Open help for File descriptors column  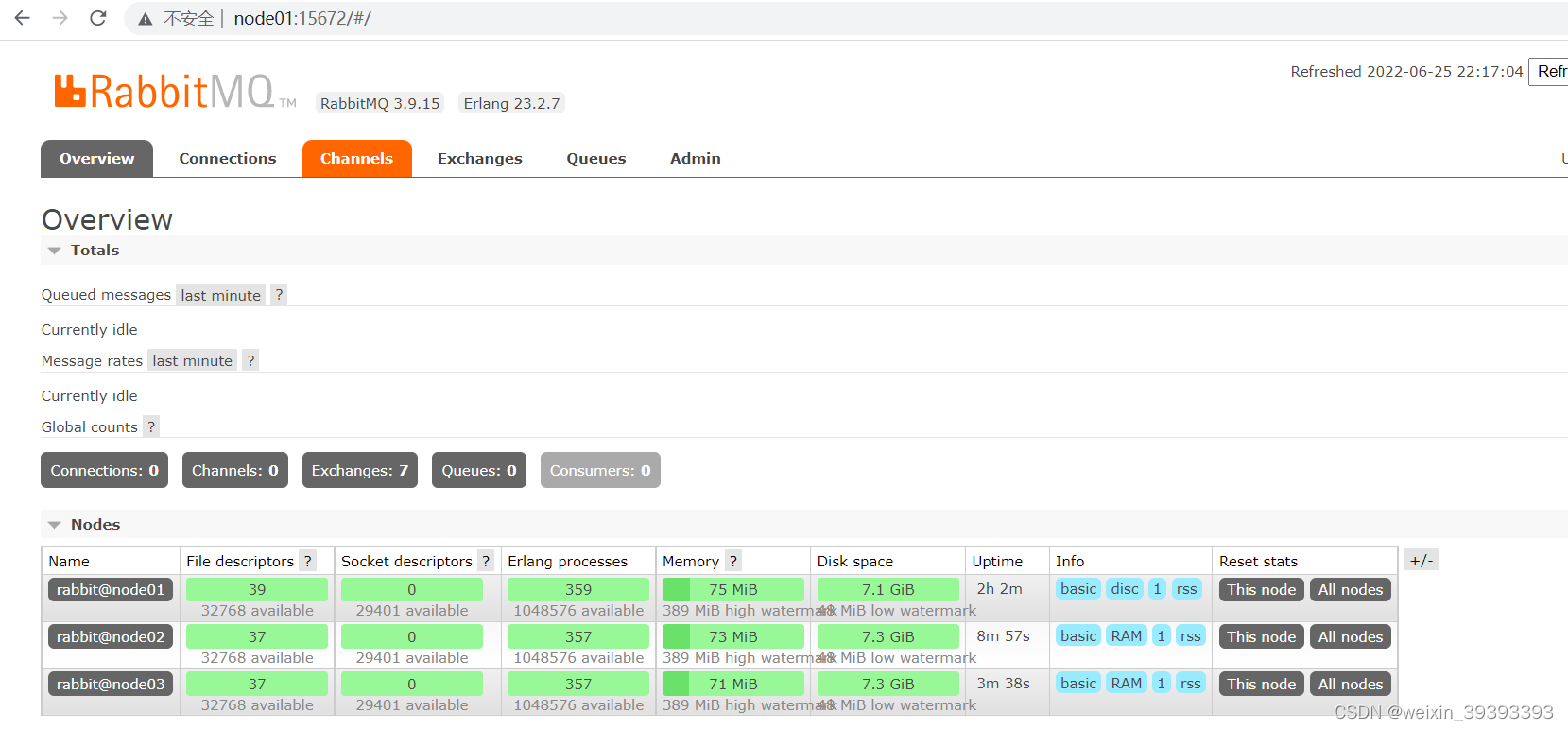click(x=307, y=562)
